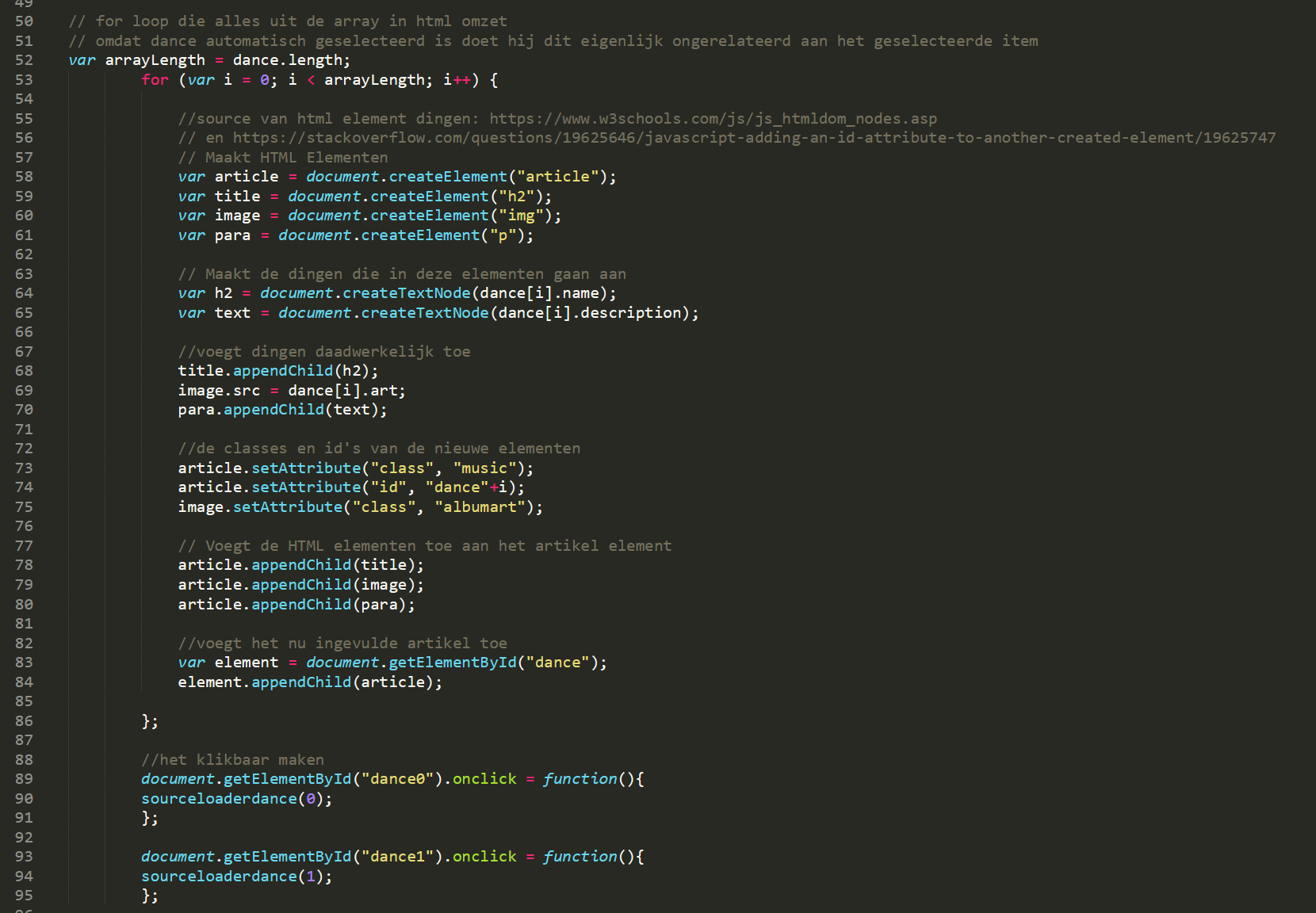The width and height of the screenshot is (1316, 913).
Task: Click 'article.appendChild(para)' line
Action: 296,605
